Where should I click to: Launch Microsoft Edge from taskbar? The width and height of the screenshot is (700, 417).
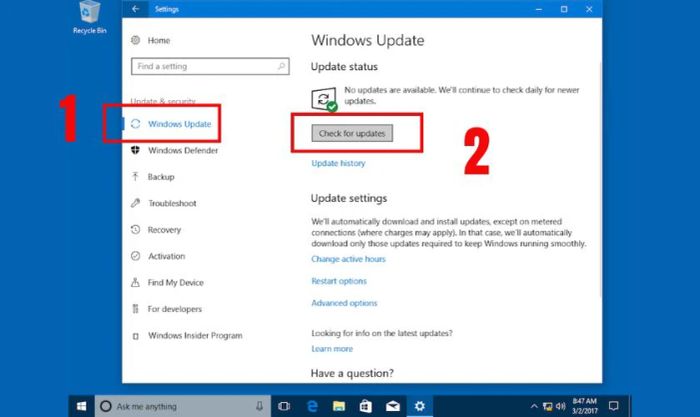312,406
